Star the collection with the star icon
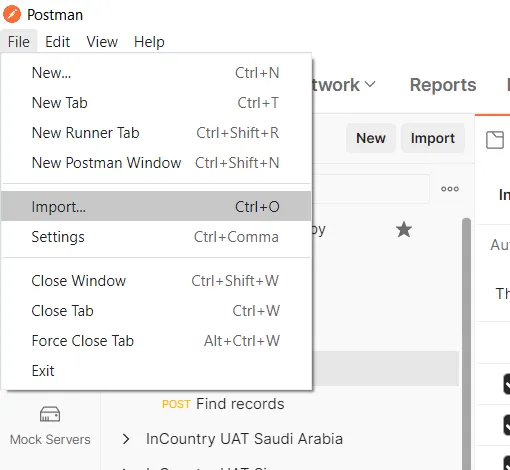The height and width of the screenshot is (470, 510). pyautogui.click(x=404, y=229)
